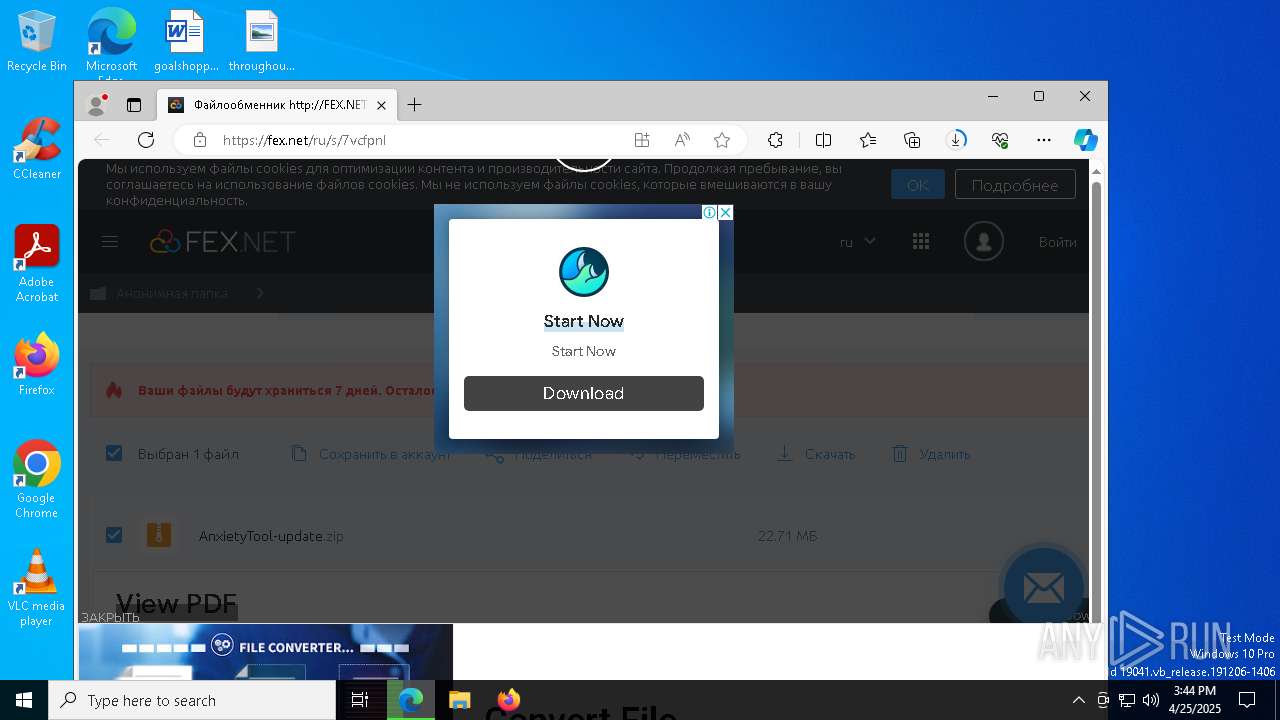Click 22.71 МБ file size text
This screenshot has width=1280, height=720.
pyautogui.click(x=788, y=536)
